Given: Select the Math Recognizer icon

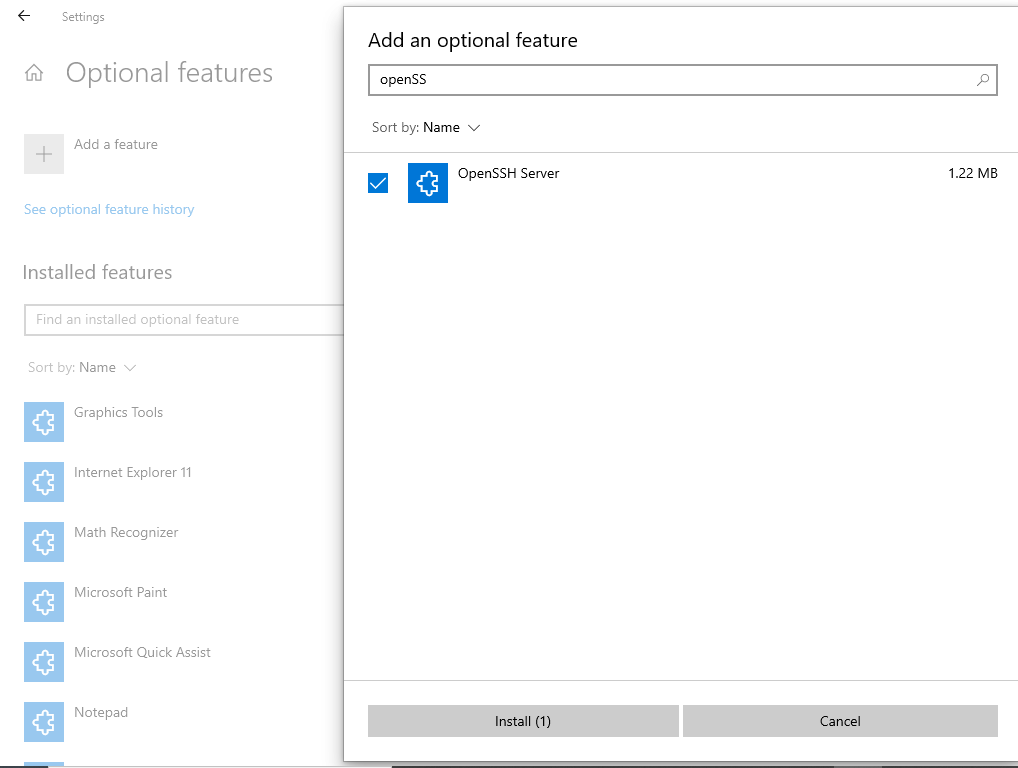Looking at the screenshot, I should coord(44,542).
